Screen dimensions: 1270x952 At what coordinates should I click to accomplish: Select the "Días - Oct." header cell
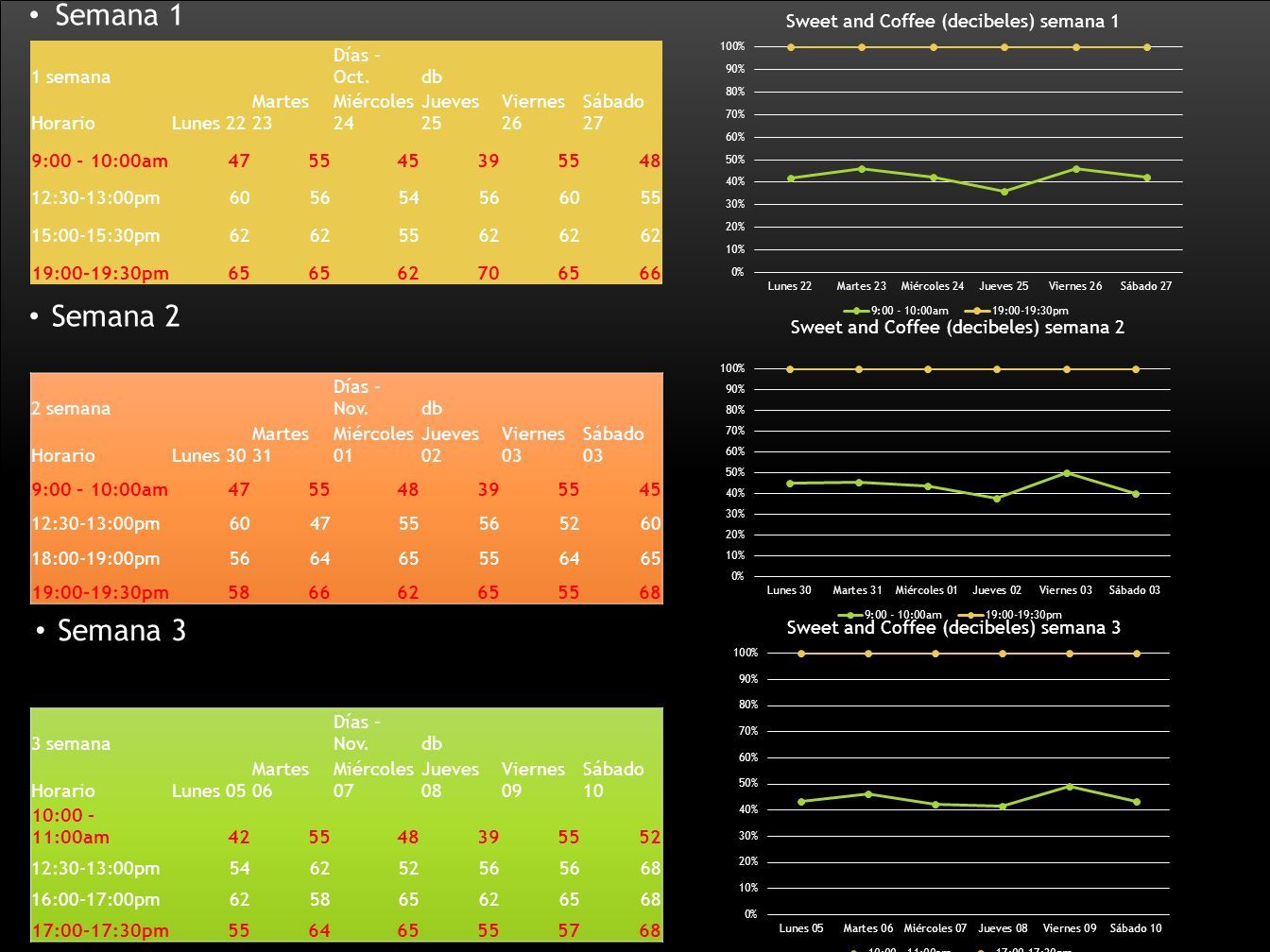[356, 65]
